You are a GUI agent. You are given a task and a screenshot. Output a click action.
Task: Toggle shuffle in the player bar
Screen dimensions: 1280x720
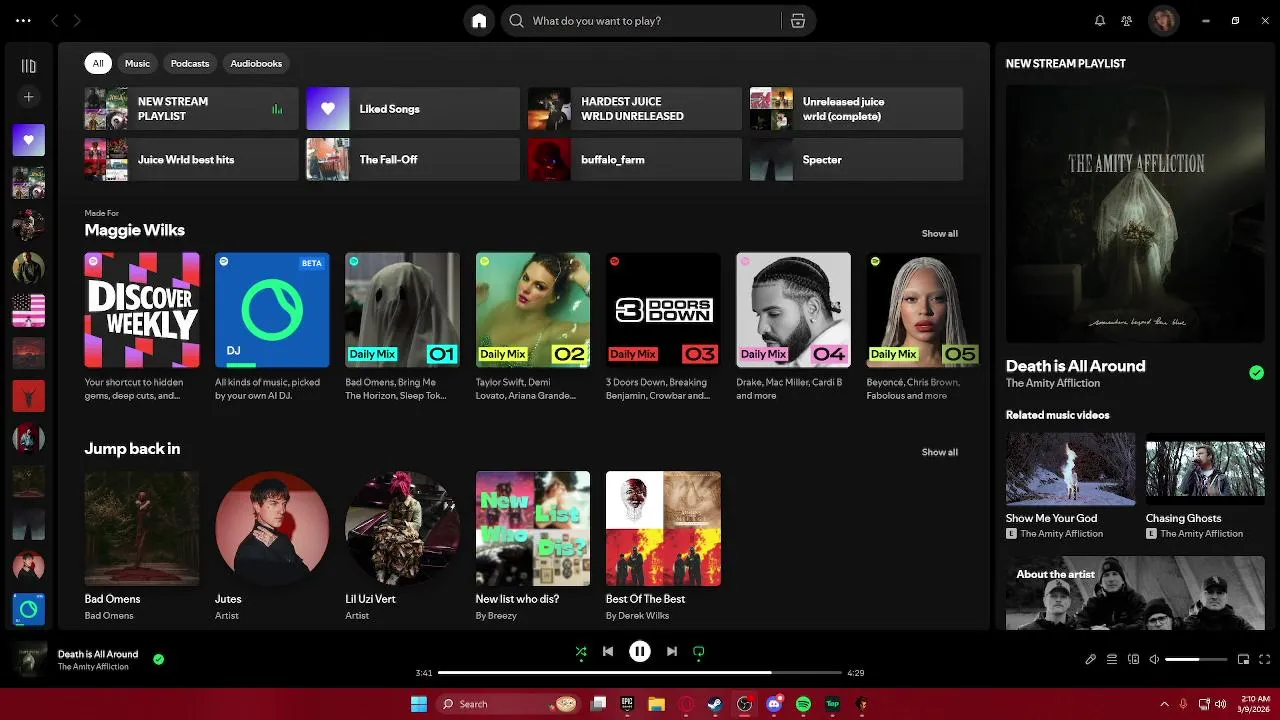point(581,652)
